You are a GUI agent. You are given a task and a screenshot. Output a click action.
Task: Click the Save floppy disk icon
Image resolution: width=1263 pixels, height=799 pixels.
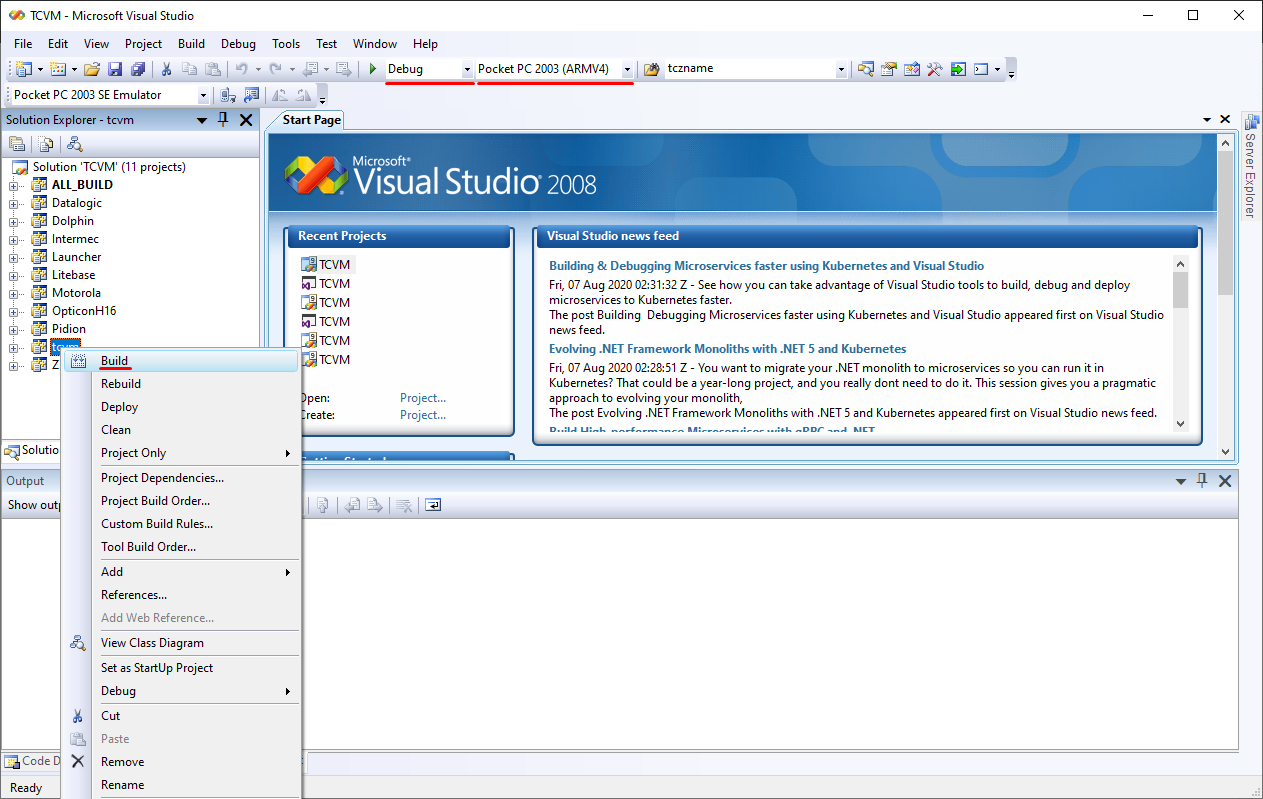coord(115,69)
